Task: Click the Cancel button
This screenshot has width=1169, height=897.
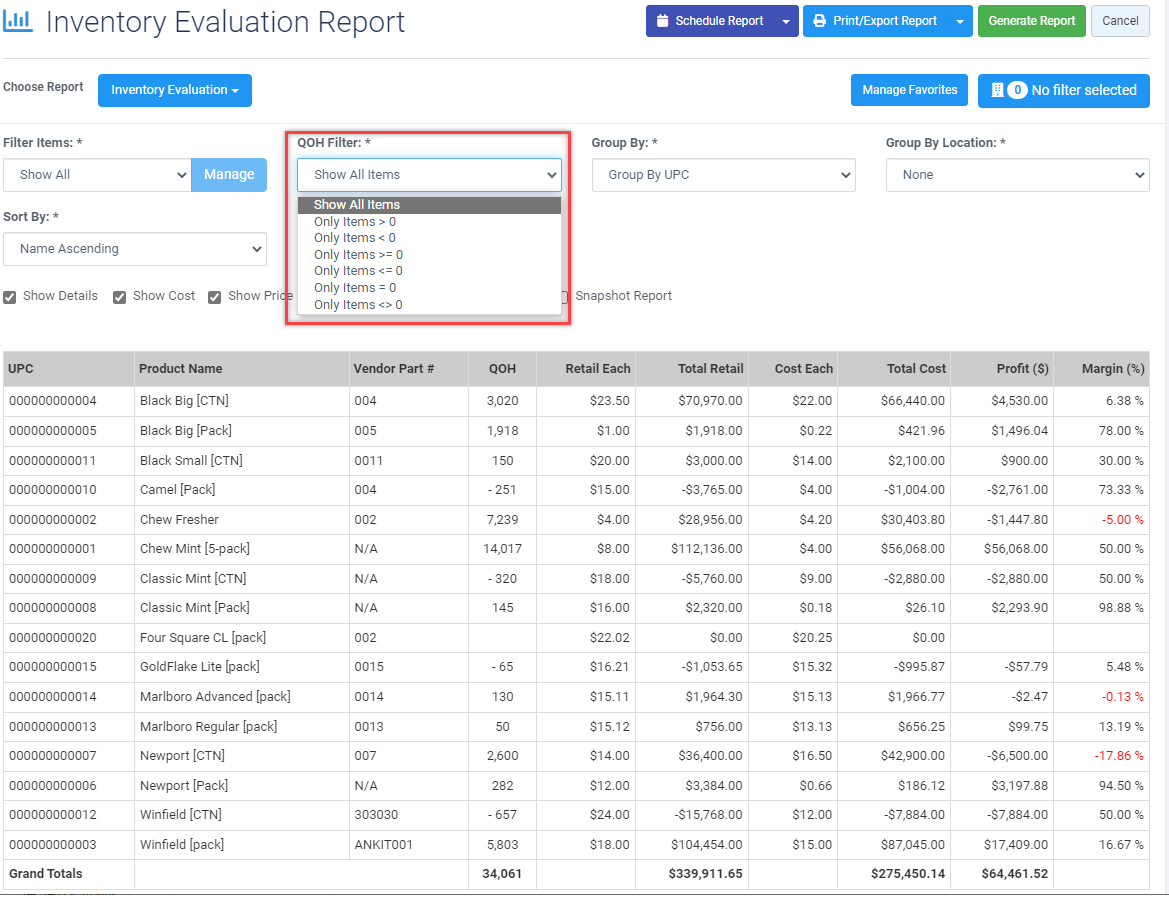Action: pos(1121,21)
